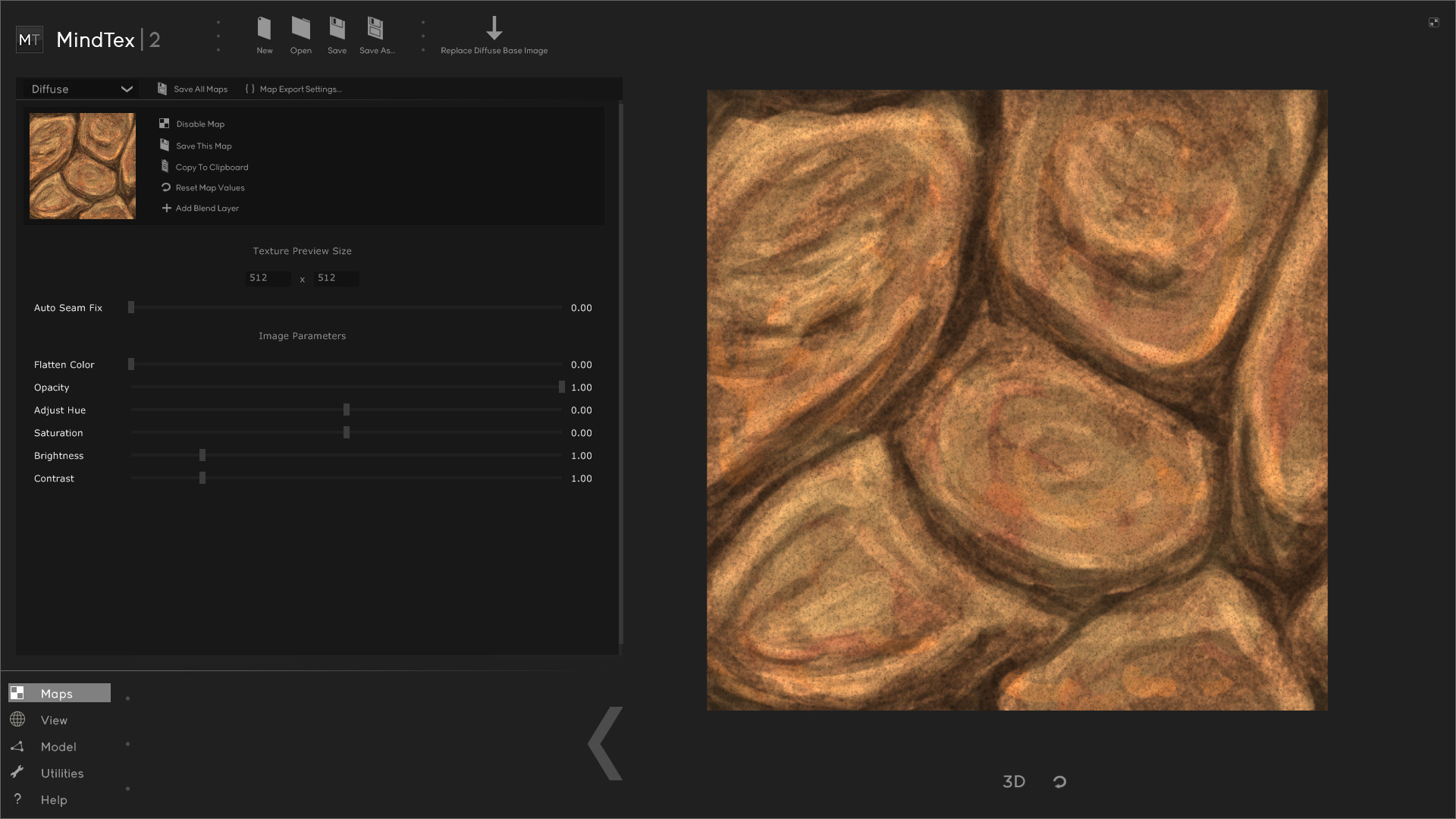1456x819 pixels.
Task: Click the diffuse texture thumbnail
Action: click(x=82, y=165)
